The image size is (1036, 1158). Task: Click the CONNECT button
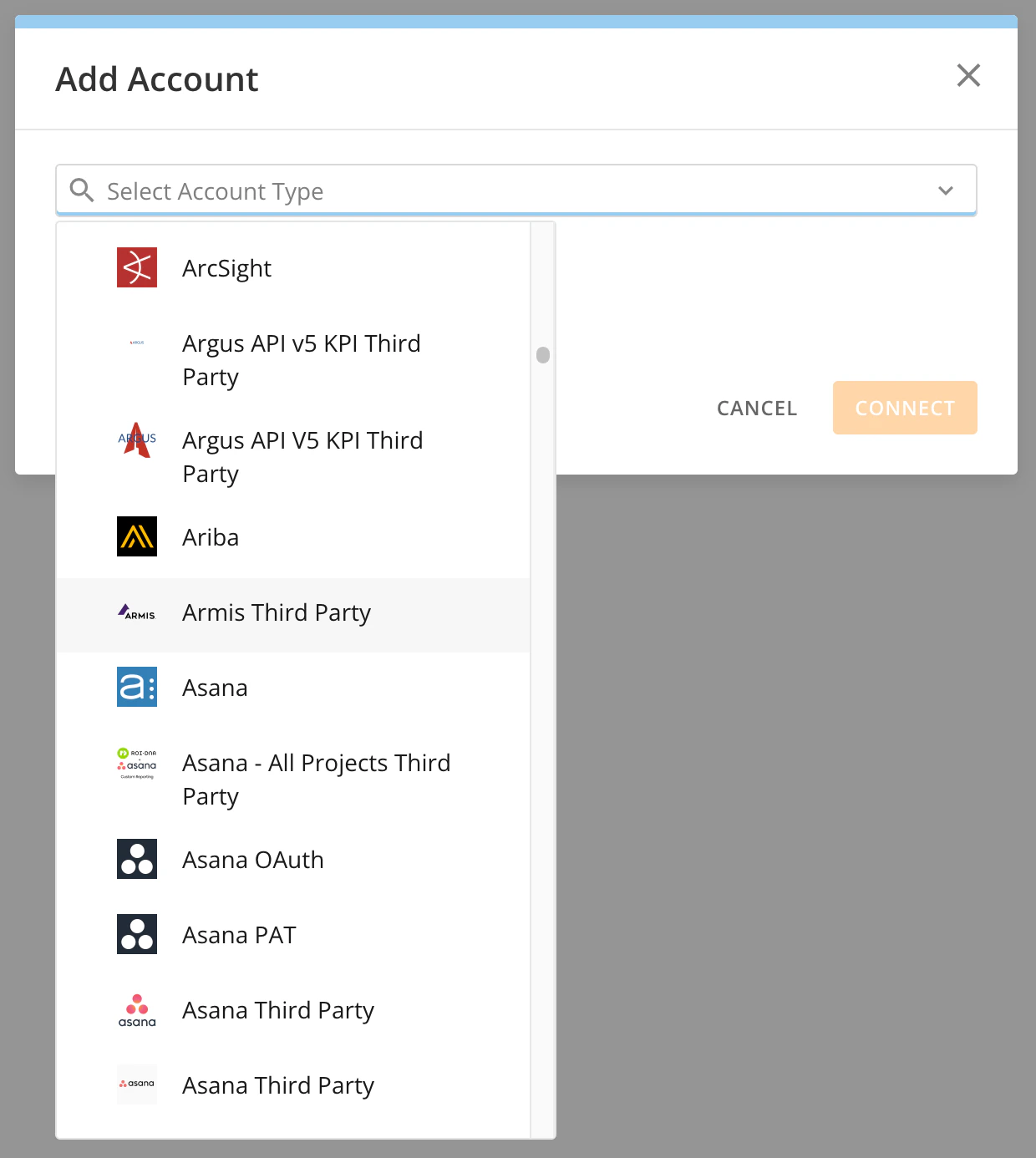click(905, 408)
